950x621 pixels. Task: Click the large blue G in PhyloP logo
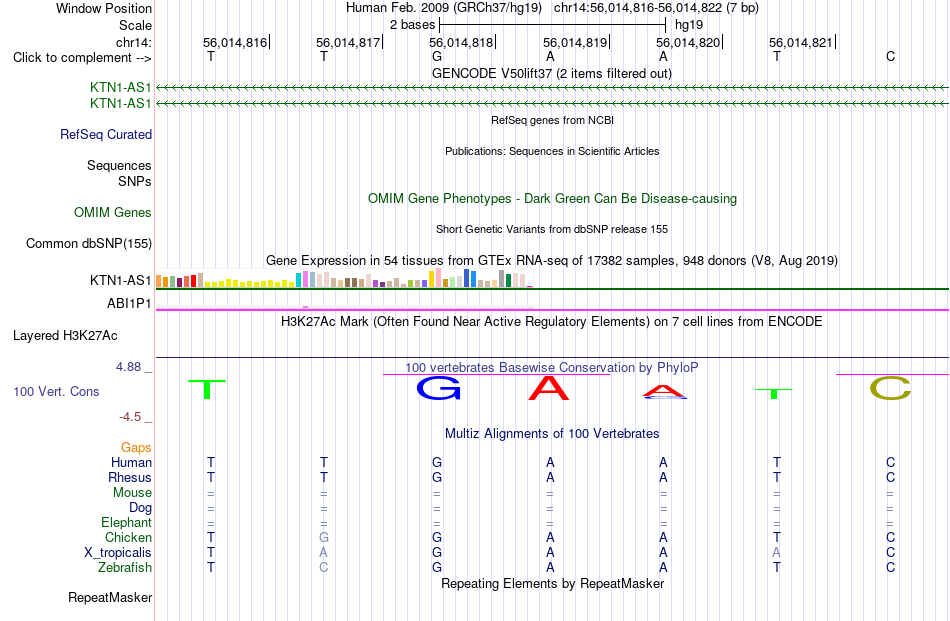[439, 388]
